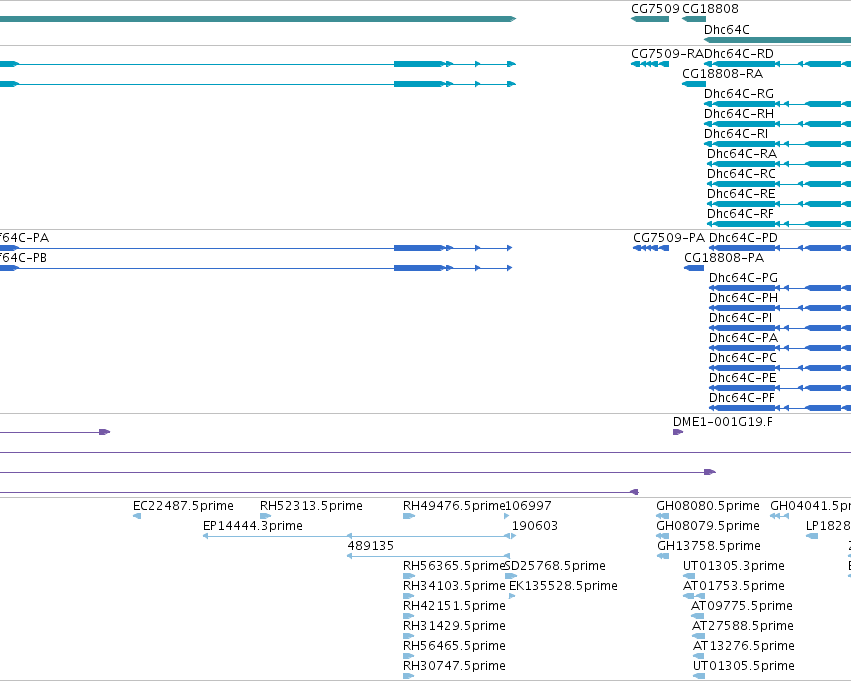The width and height of the screenshot is (851, 681).
Task: Pick transcript label Dhc64C-RF
Action: click(x=740, y=214)
